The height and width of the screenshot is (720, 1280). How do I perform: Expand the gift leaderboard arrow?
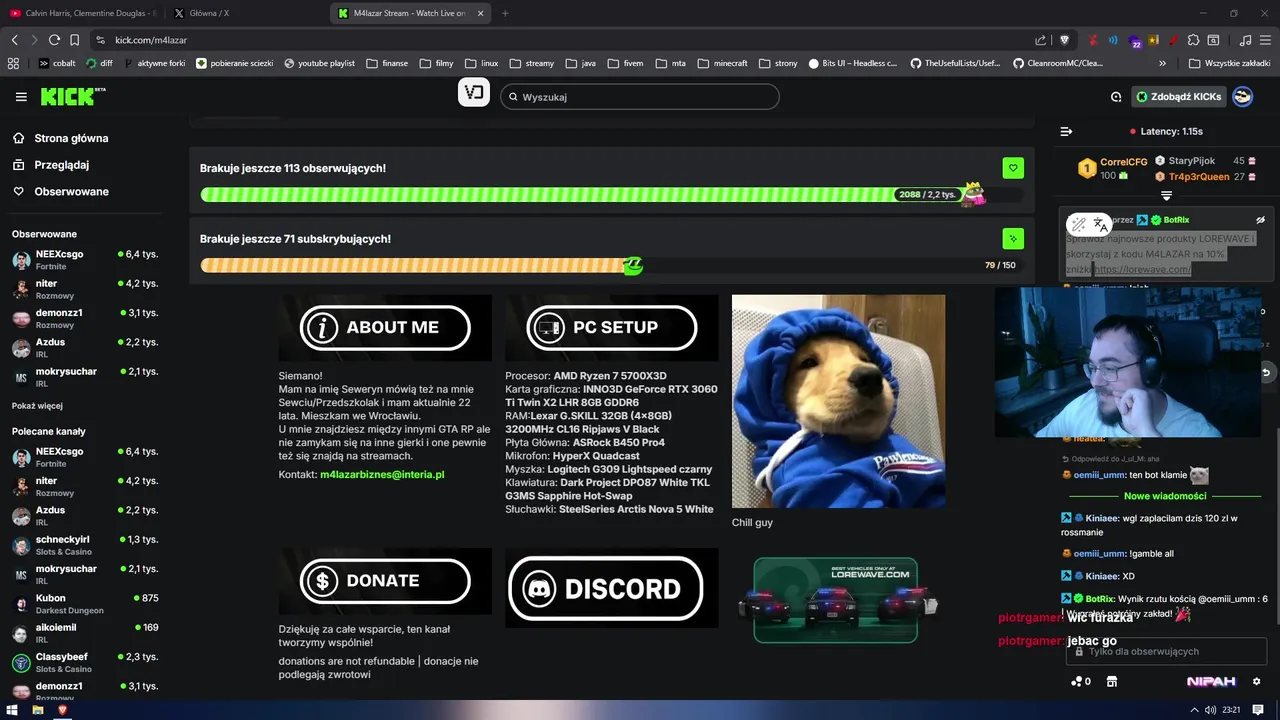coord(1166,196)
